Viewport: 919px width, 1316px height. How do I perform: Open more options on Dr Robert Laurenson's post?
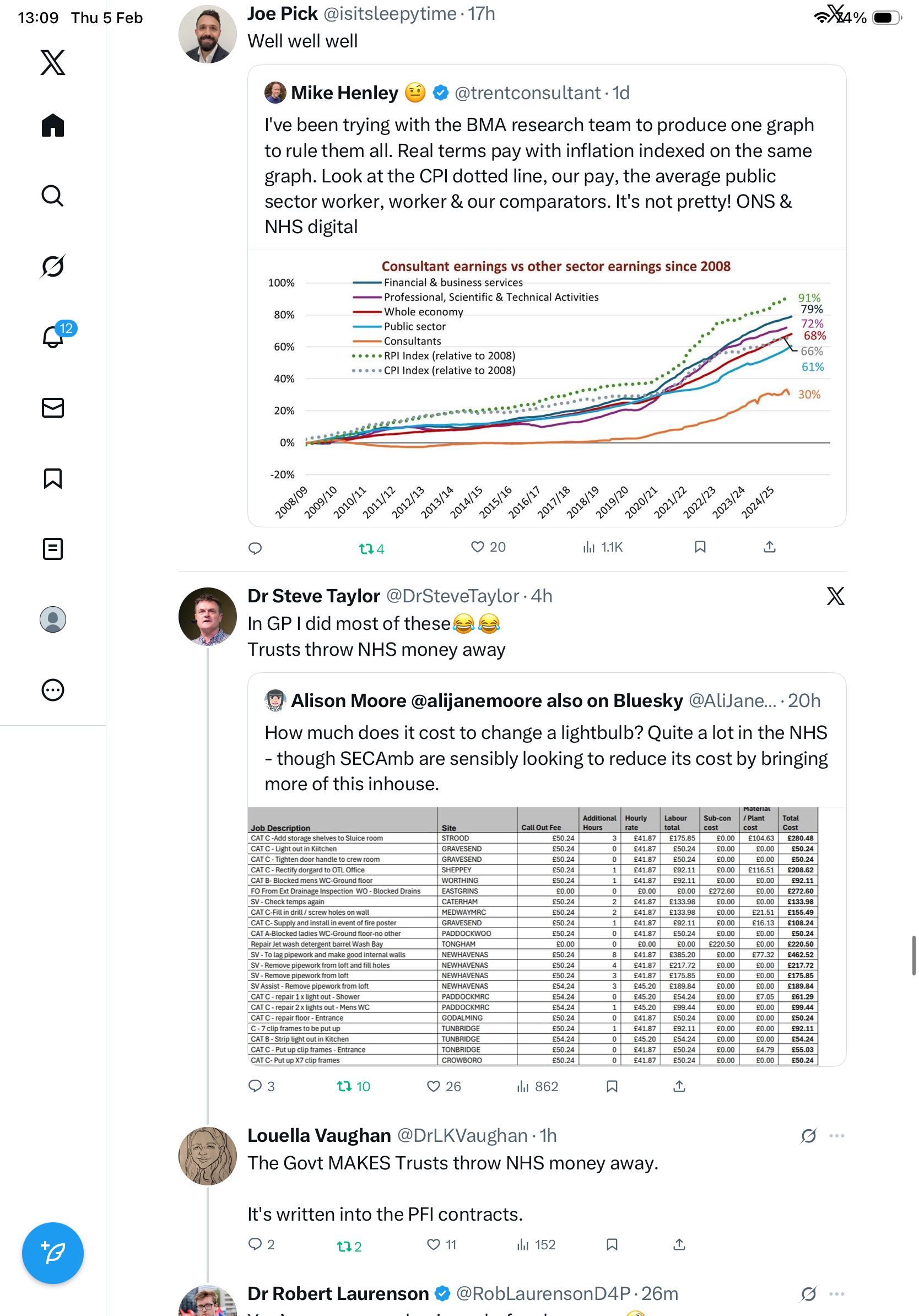836,1293
